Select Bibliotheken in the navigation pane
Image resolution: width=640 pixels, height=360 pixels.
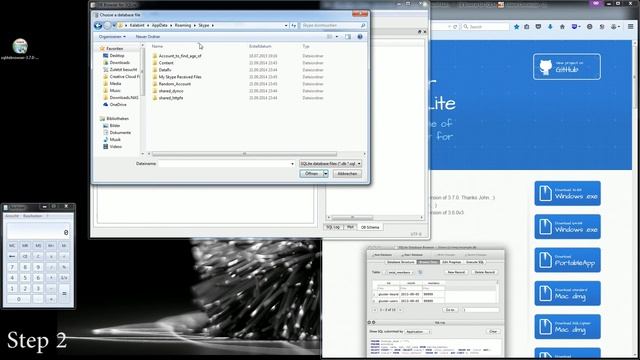(117, 119)
